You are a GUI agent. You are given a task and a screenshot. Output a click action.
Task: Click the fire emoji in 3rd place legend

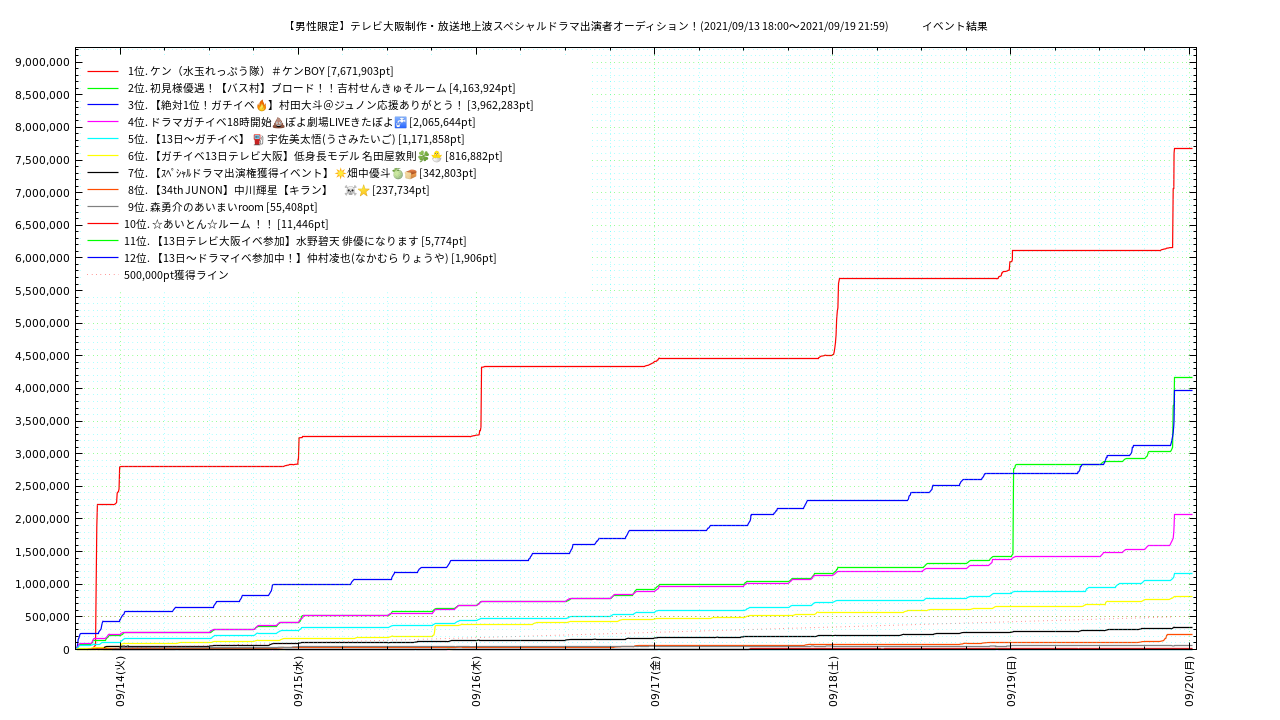262,105
